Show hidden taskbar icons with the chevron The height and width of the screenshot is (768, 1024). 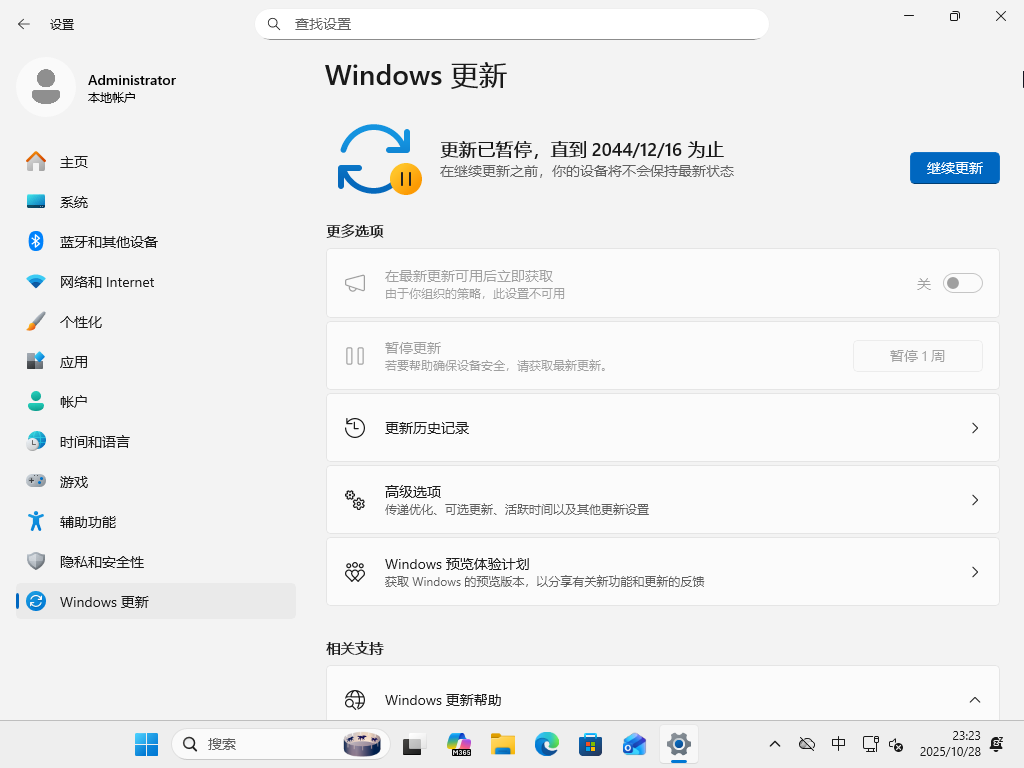[775, 744]
